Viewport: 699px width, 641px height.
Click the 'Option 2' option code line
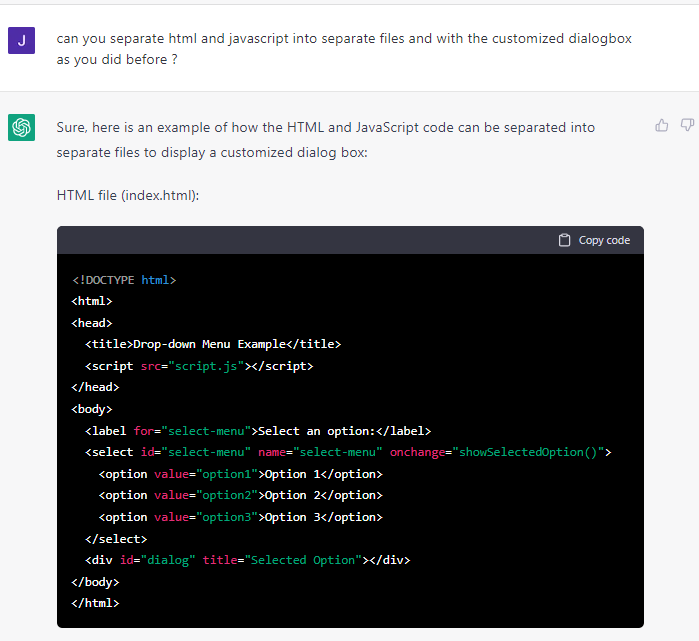[x=241, y=495]
